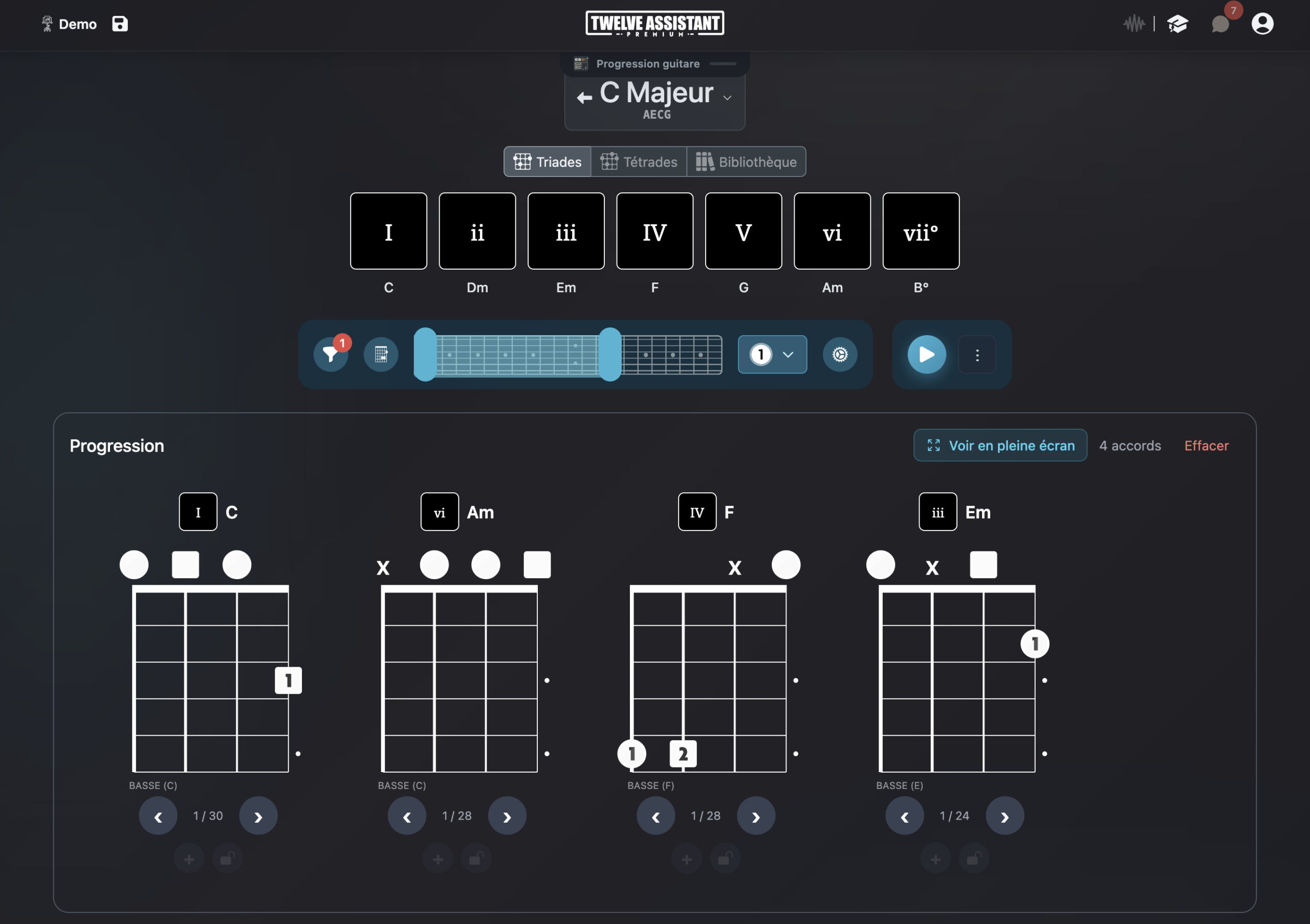Click Voir en pleine écran button

click(1000, 446)
